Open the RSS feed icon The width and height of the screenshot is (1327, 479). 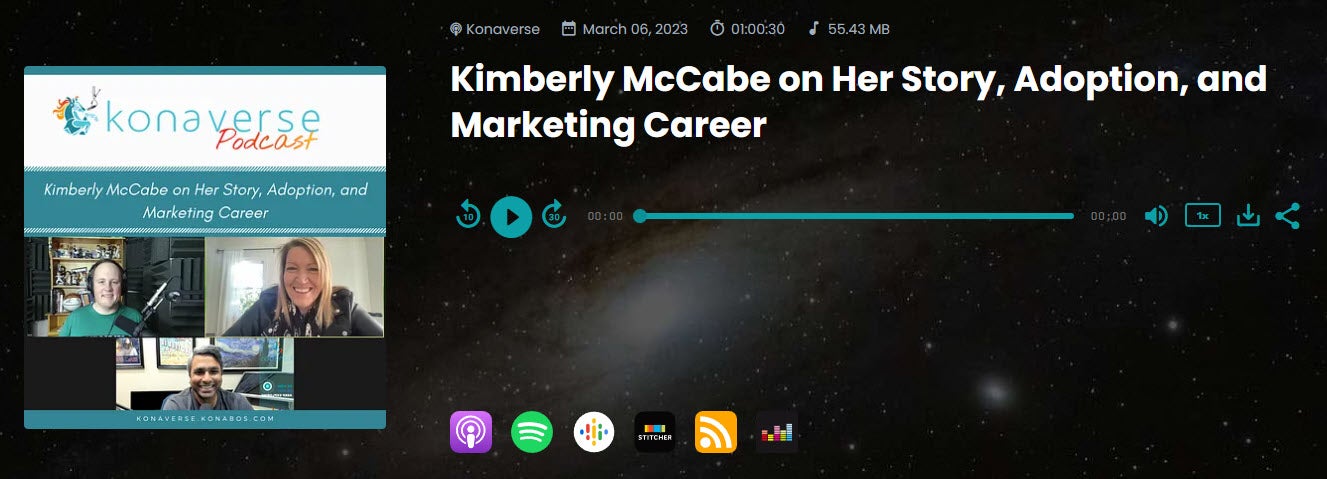[x=716, y=432]
